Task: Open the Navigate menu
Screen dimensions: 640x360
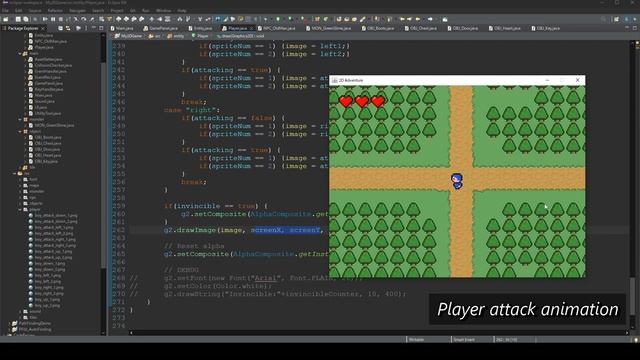Action: point(77,11)
